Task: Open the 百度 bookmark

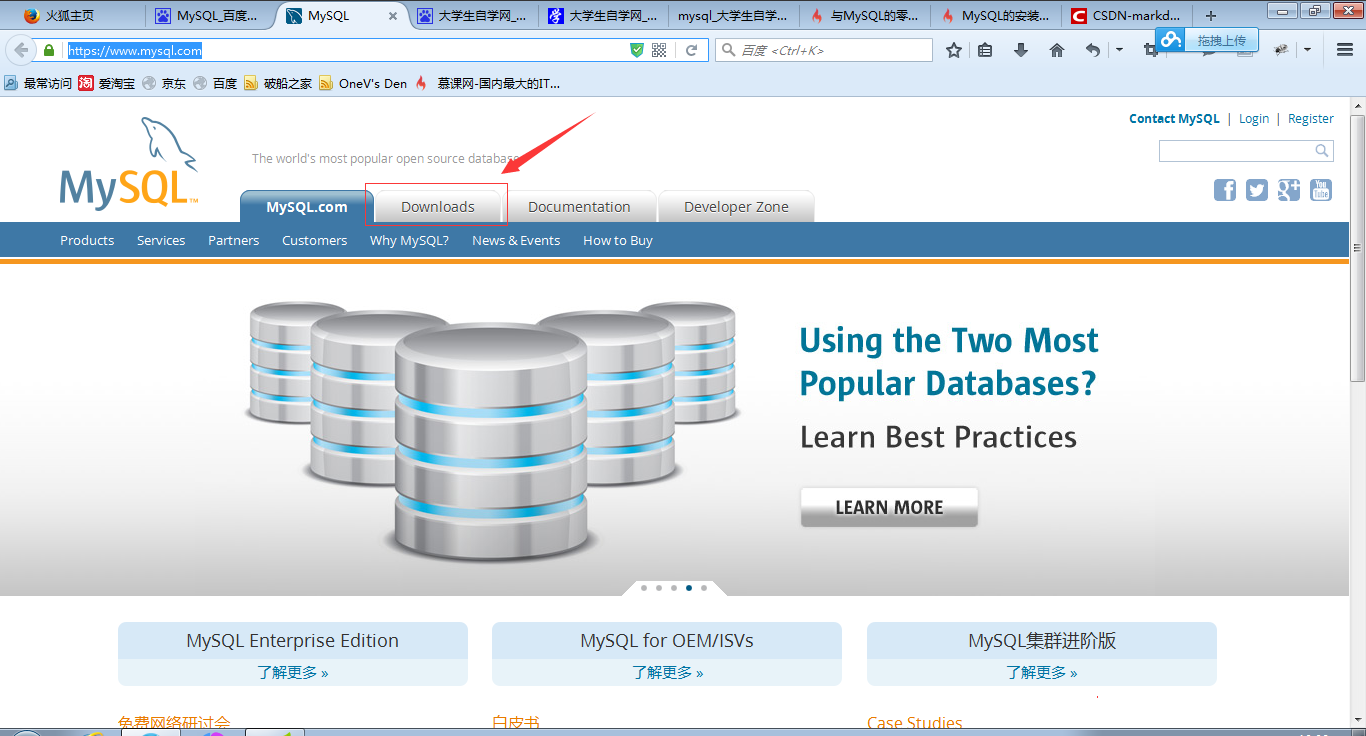Action: 215,84
